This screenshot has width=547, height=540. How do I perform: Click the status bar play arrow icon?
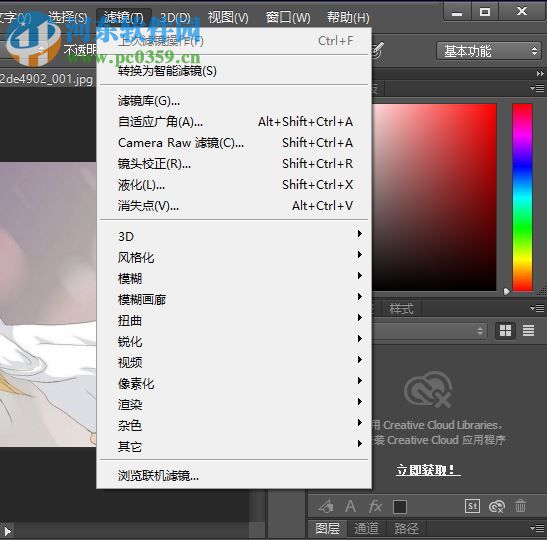(8, 531)
